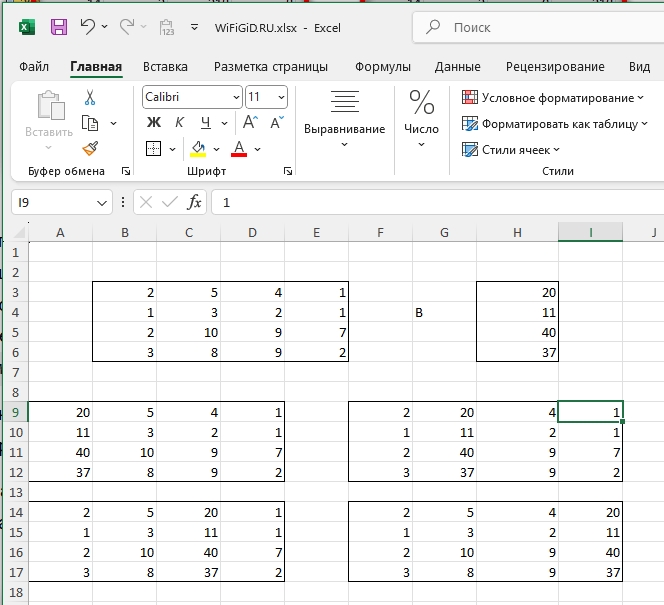664x605 pixels.
Task: Click the formula bar confirm checkmark icon
Action: tap(170, 202)
